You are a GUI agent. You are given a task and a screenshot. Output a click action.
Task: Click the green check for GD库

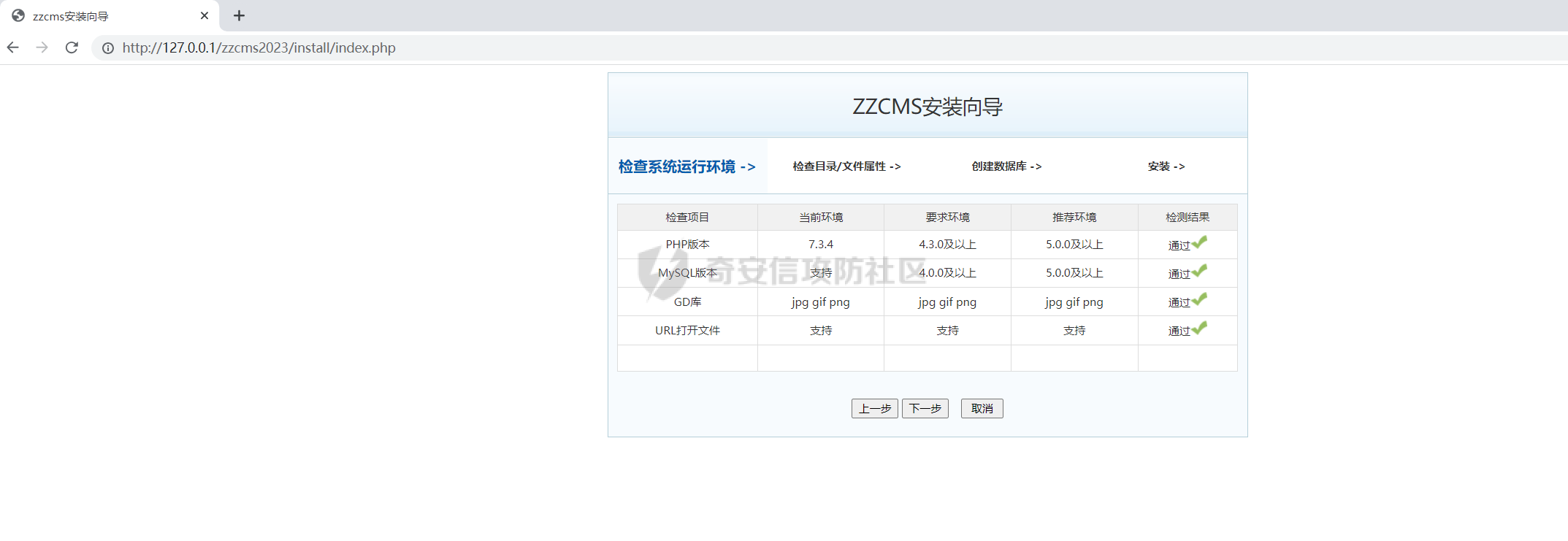(x=1200, y=299)
